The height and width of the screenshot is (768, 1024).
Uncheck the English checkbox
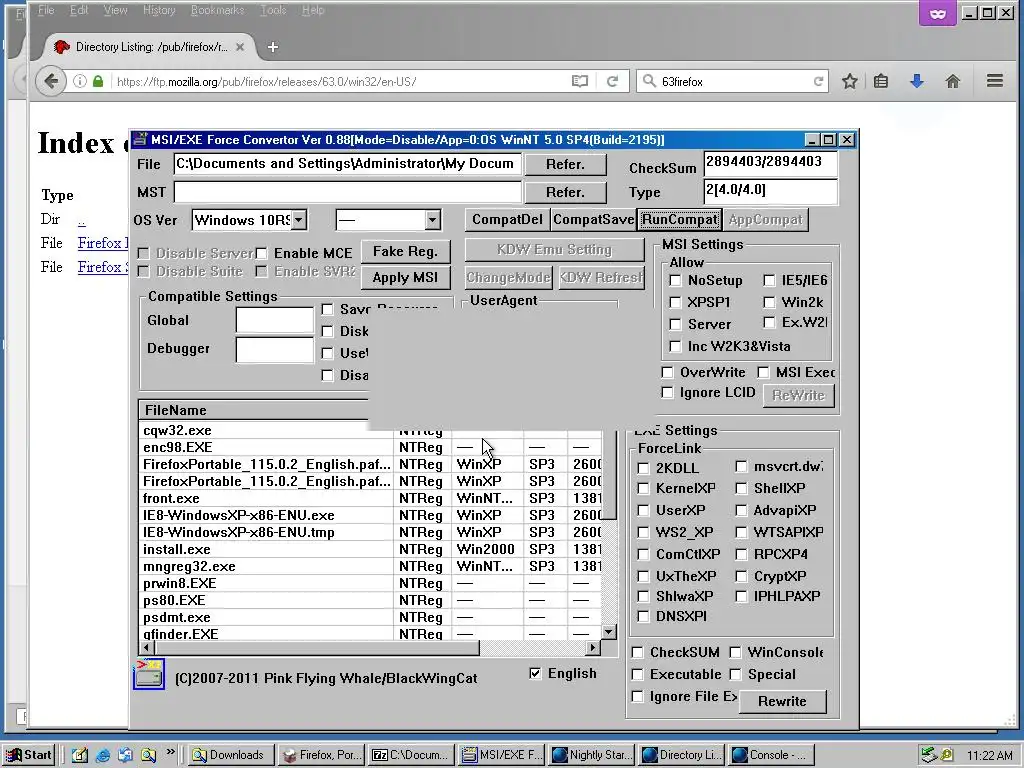(536, 673)
